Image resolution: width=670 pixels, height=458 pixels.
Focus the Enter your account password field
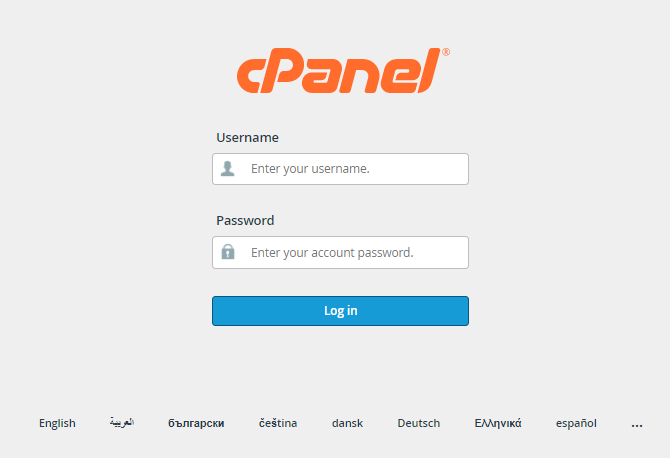(x=340, y=252)
